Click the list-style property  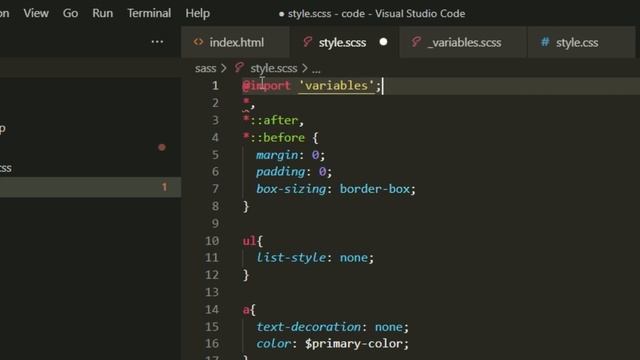point(291,258)
